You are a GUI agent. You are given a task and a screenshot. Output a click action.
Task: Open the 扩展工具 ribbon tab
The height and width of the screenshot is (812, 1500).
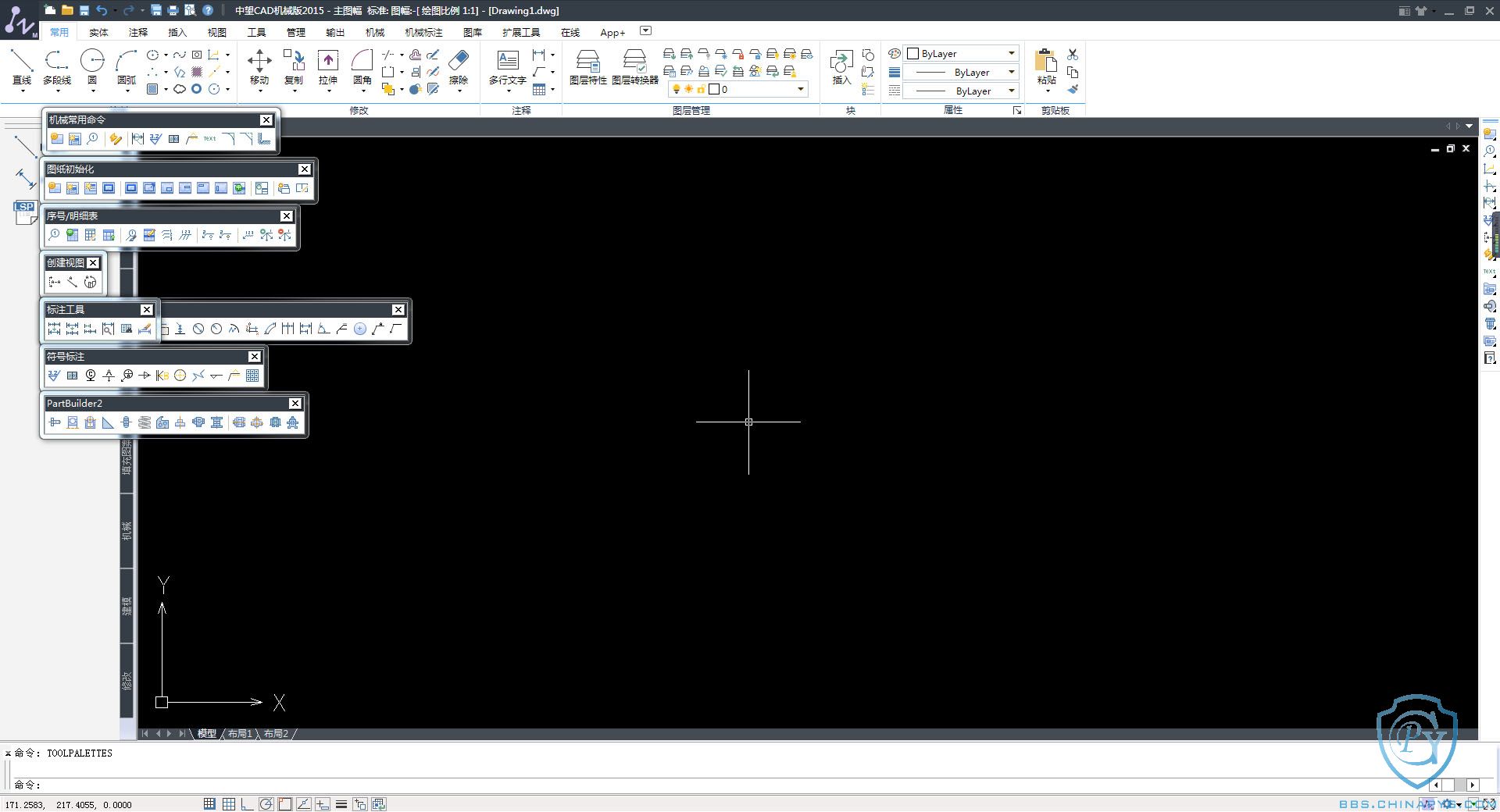pyautogui.click(x=521, y=32)
